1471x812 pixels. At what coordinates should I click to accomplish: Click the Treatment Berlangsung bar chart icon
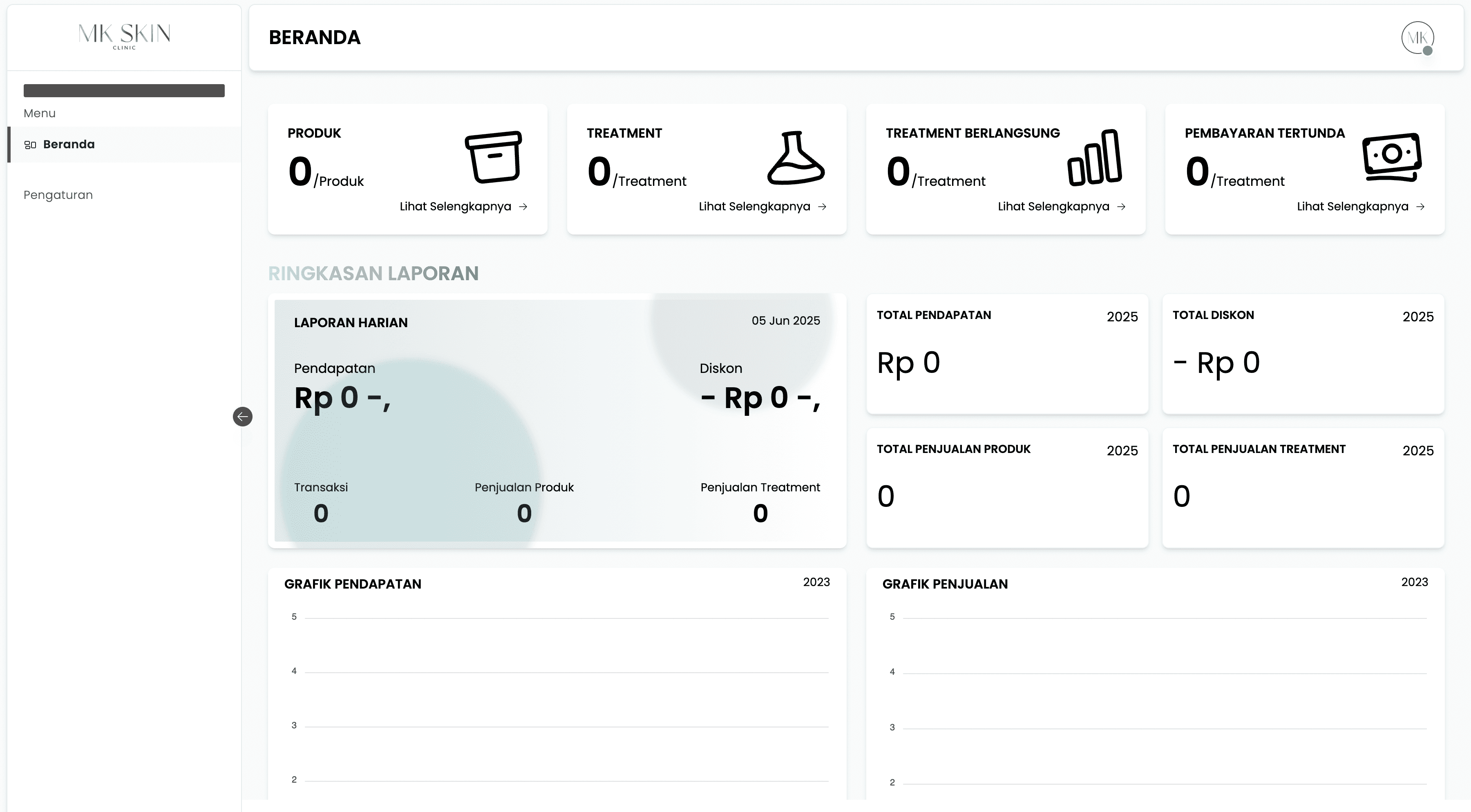click(1094, 158)
